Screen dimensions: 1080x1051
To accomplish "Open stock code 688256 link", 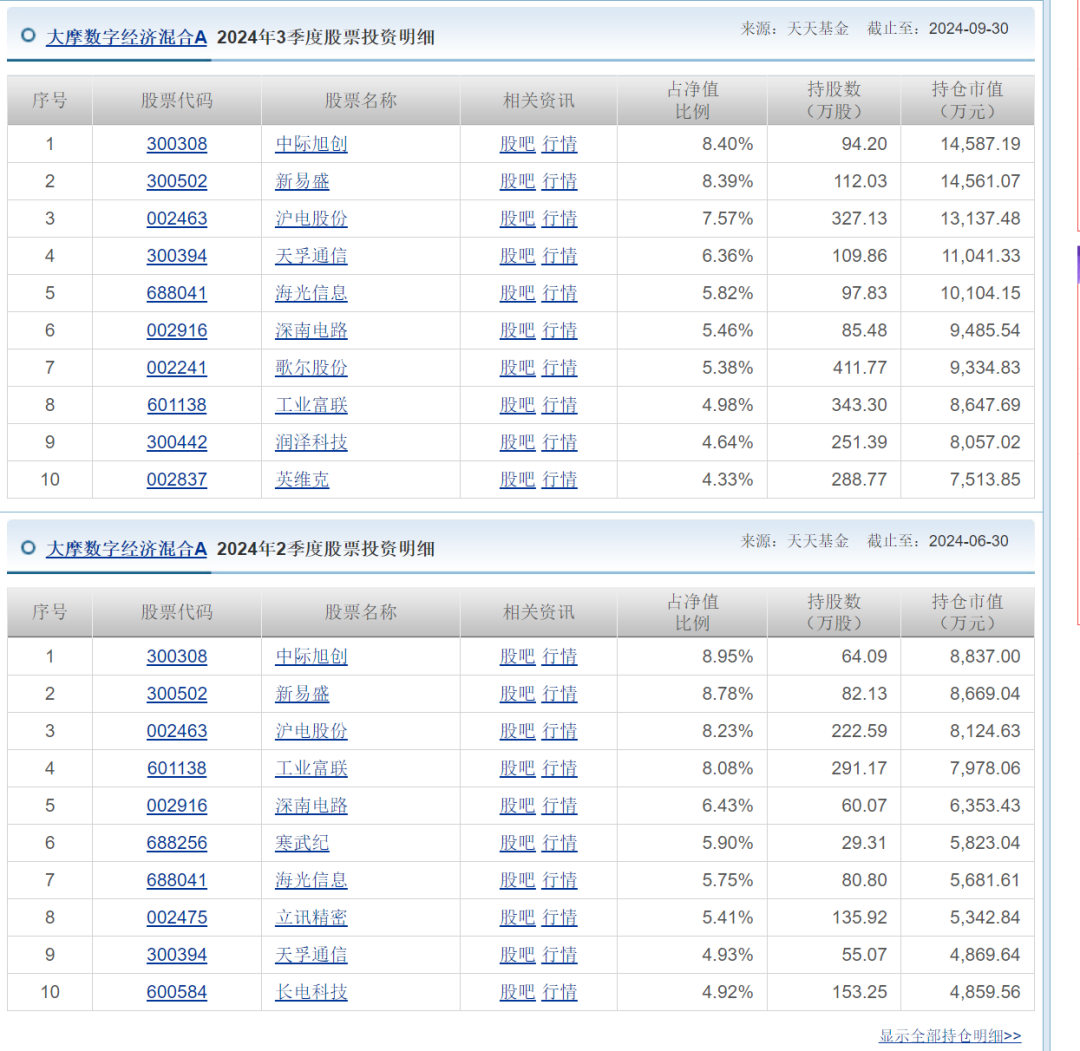I will 177,842.
